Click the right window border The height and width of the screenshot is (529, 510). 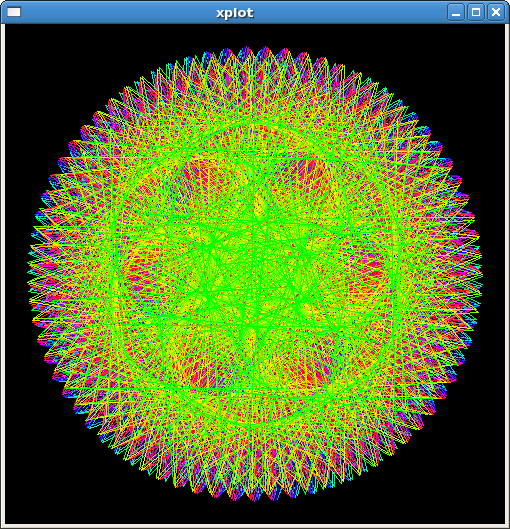(x=507, y=274)
